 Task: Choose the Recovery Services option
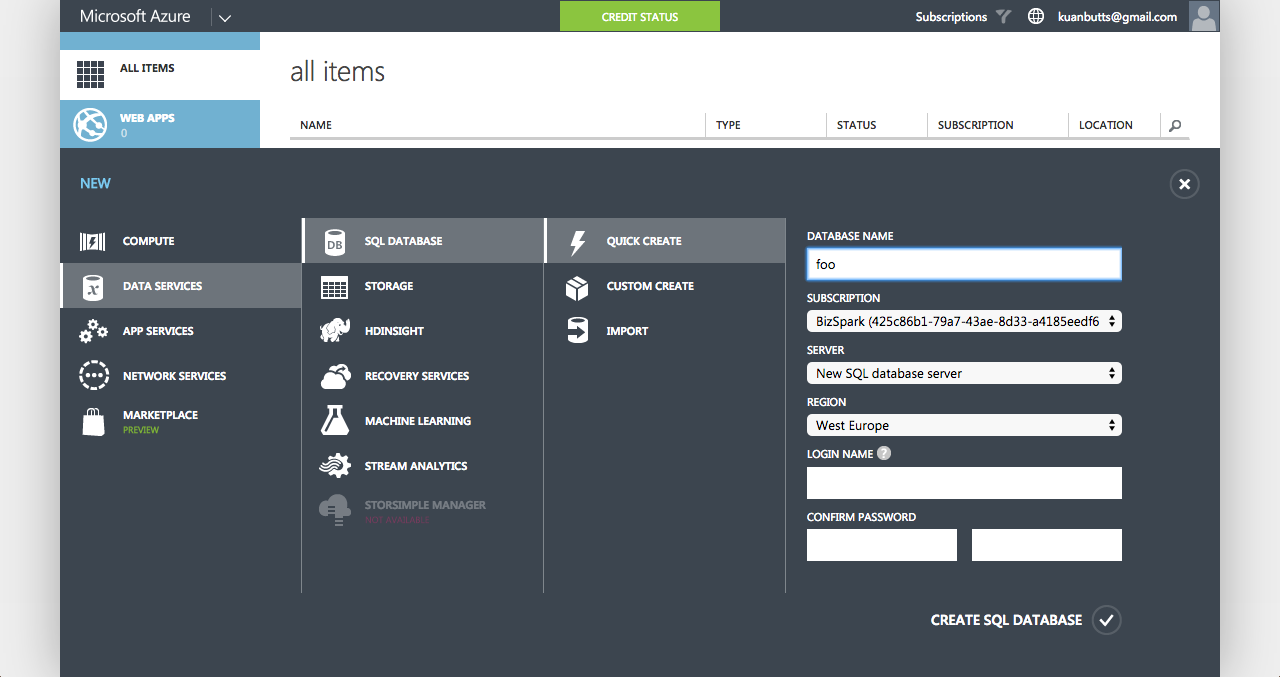pyautogui.click(x=423, y=376)
